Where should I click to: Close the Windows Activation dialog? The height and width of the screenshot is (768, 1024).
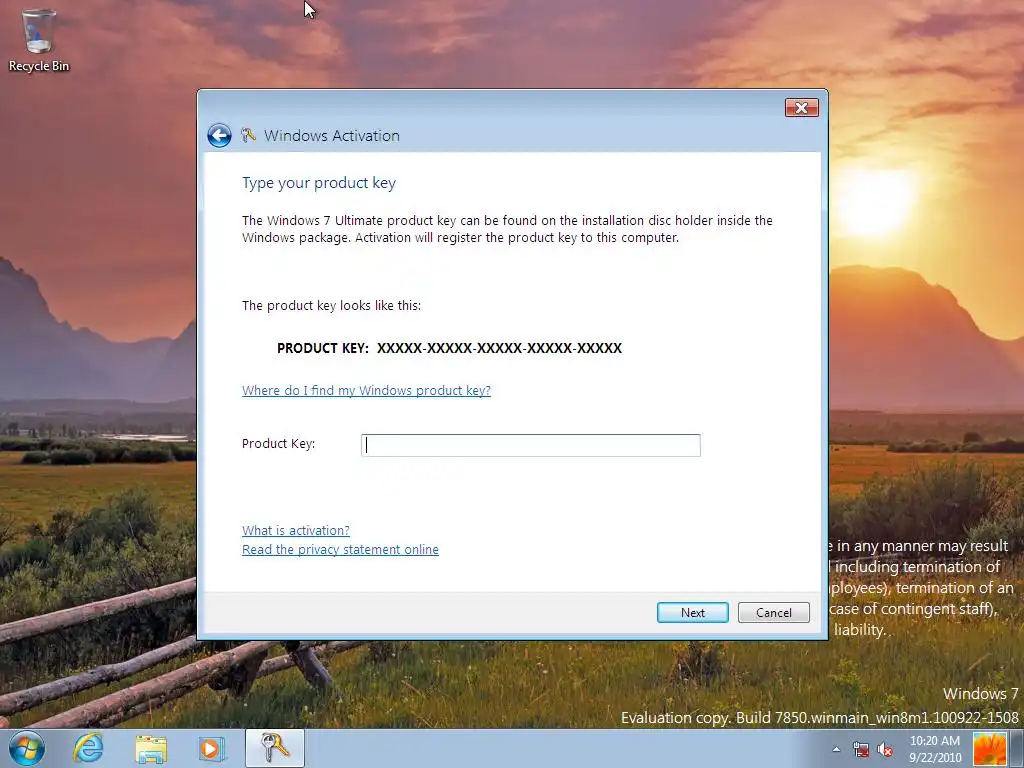(x=801, y=108)
